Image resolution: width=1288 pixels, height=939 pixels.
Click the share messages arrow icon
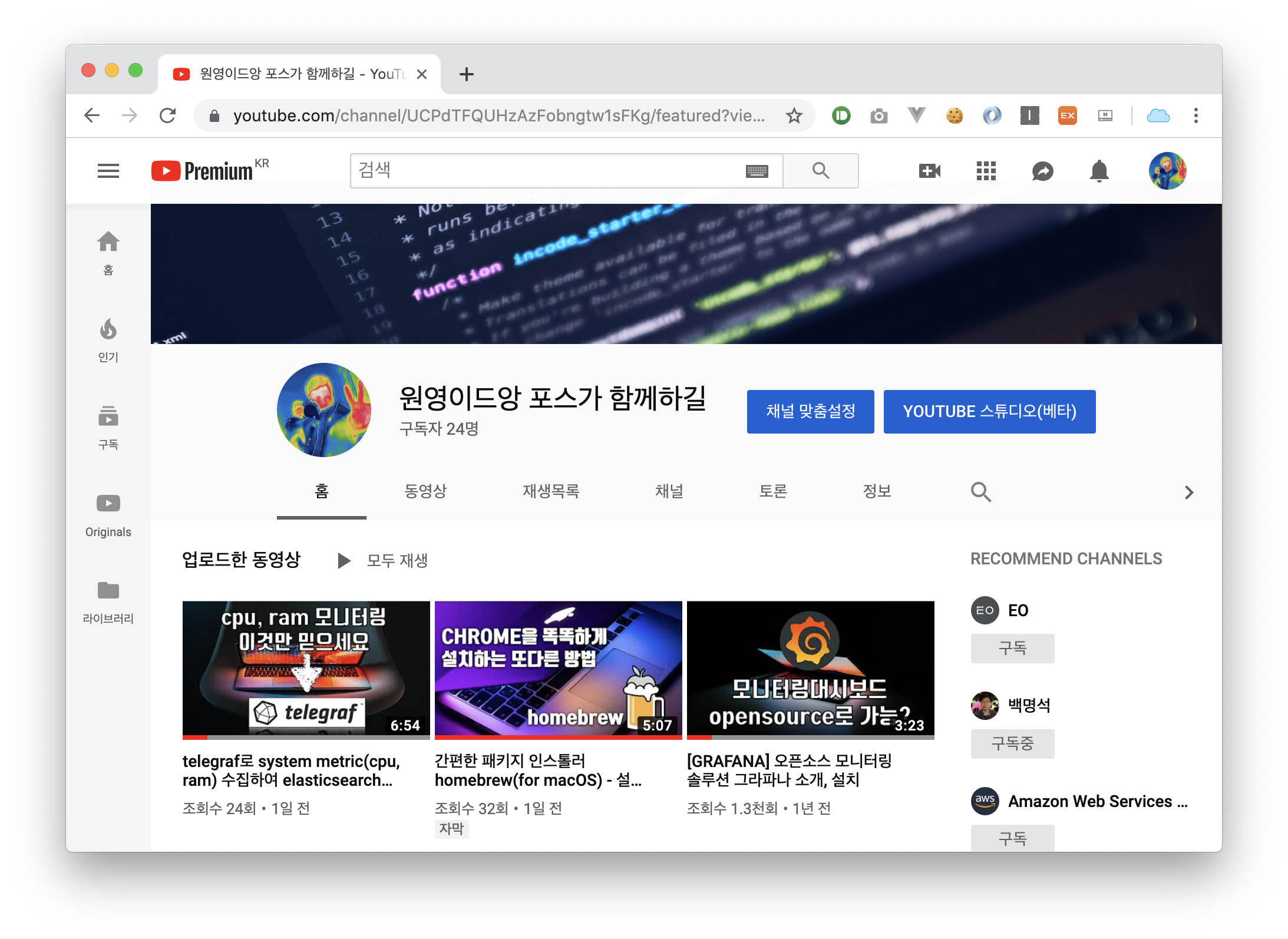[1042, 171]
